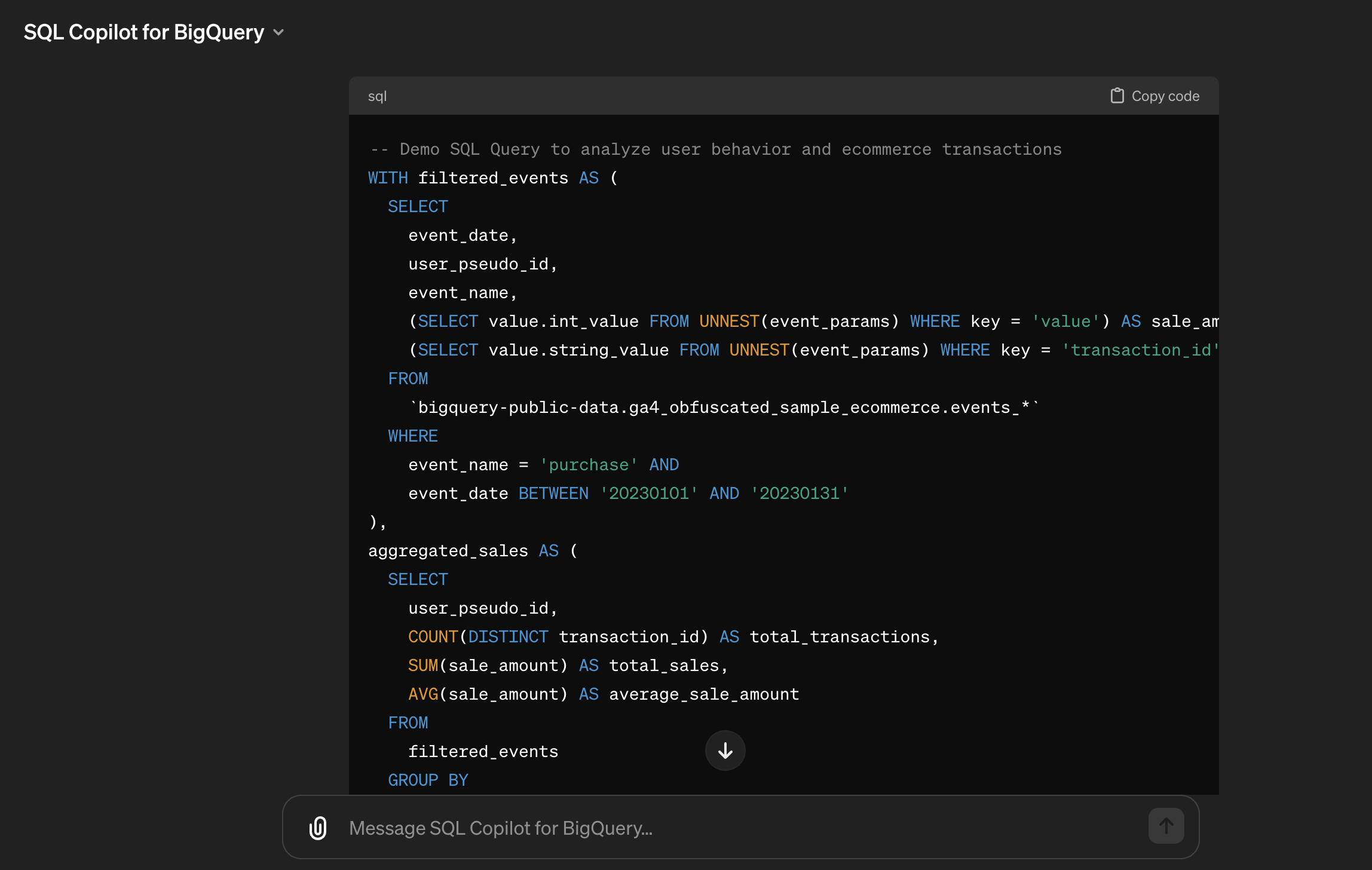Screen dimensions: 1372x870
Task: Open the SQL Copilot for BigQuery model menu
Action: [143, 32]
